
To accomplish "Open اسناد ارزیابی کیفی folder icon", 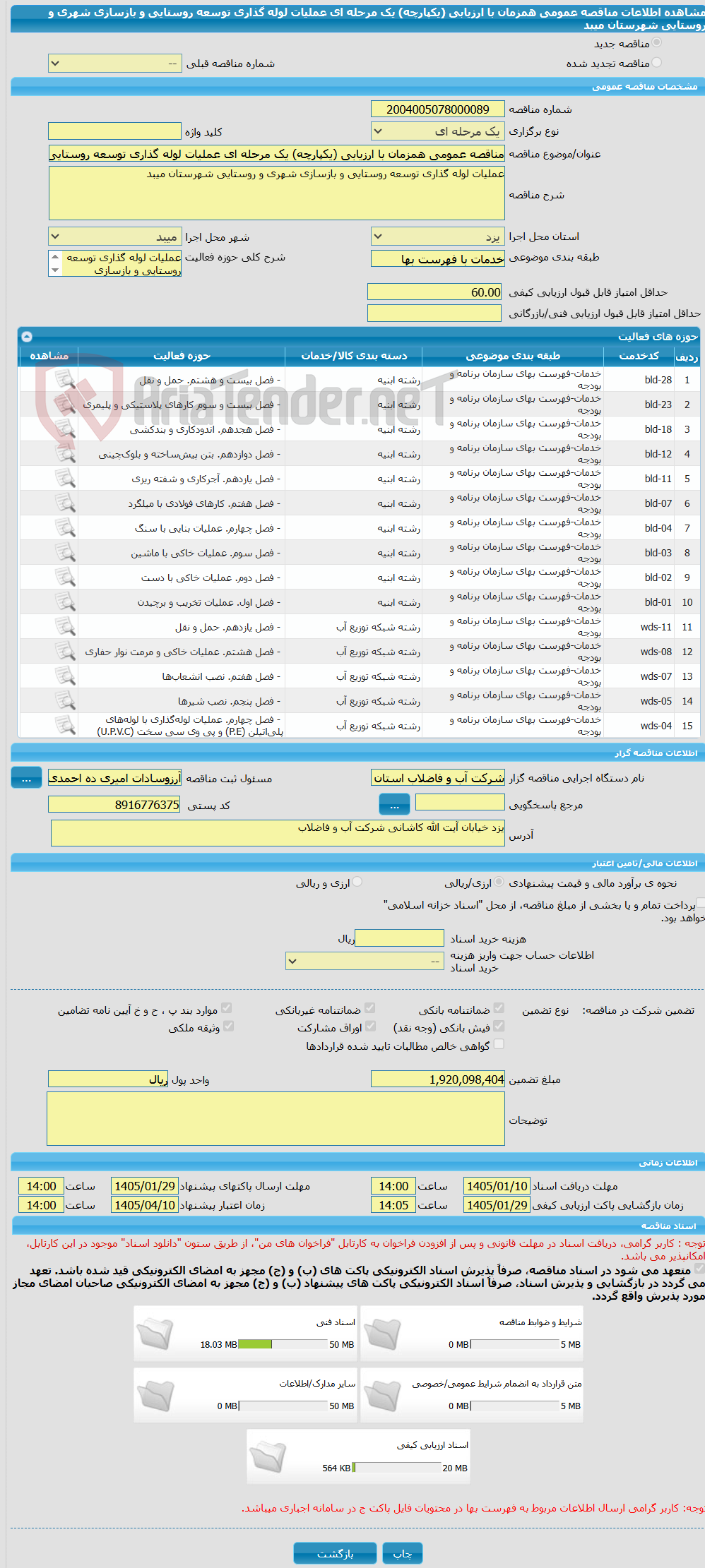I will click(268, 1456).
